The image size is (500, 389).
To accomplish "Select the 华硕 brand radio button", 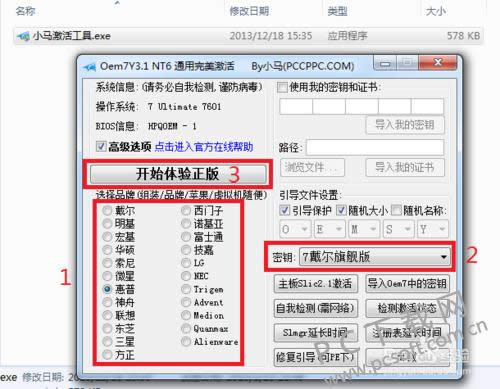I will coord(107,250).
